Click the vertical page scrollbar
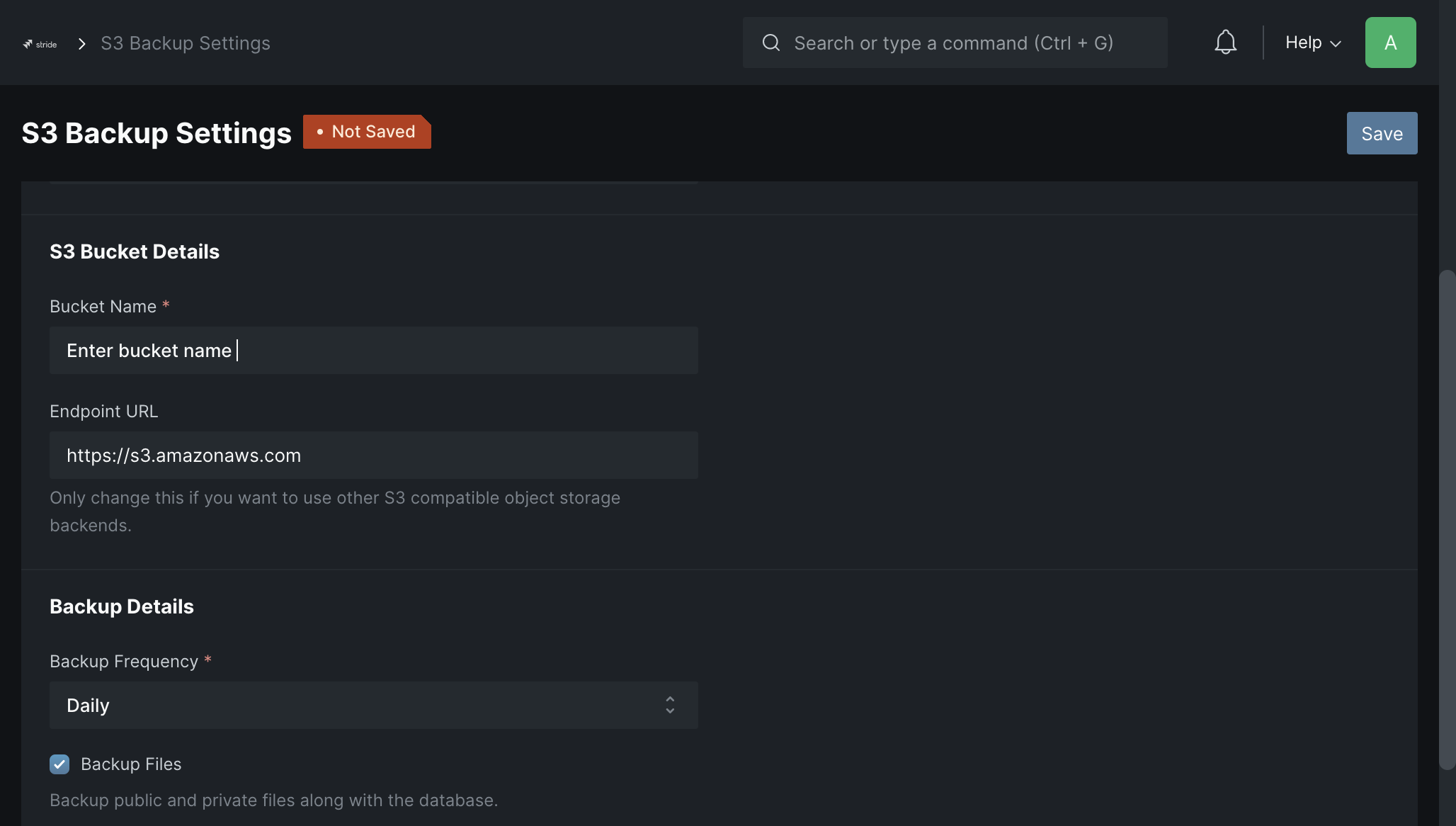The image size is (1456, 826). click(1447, 519)
